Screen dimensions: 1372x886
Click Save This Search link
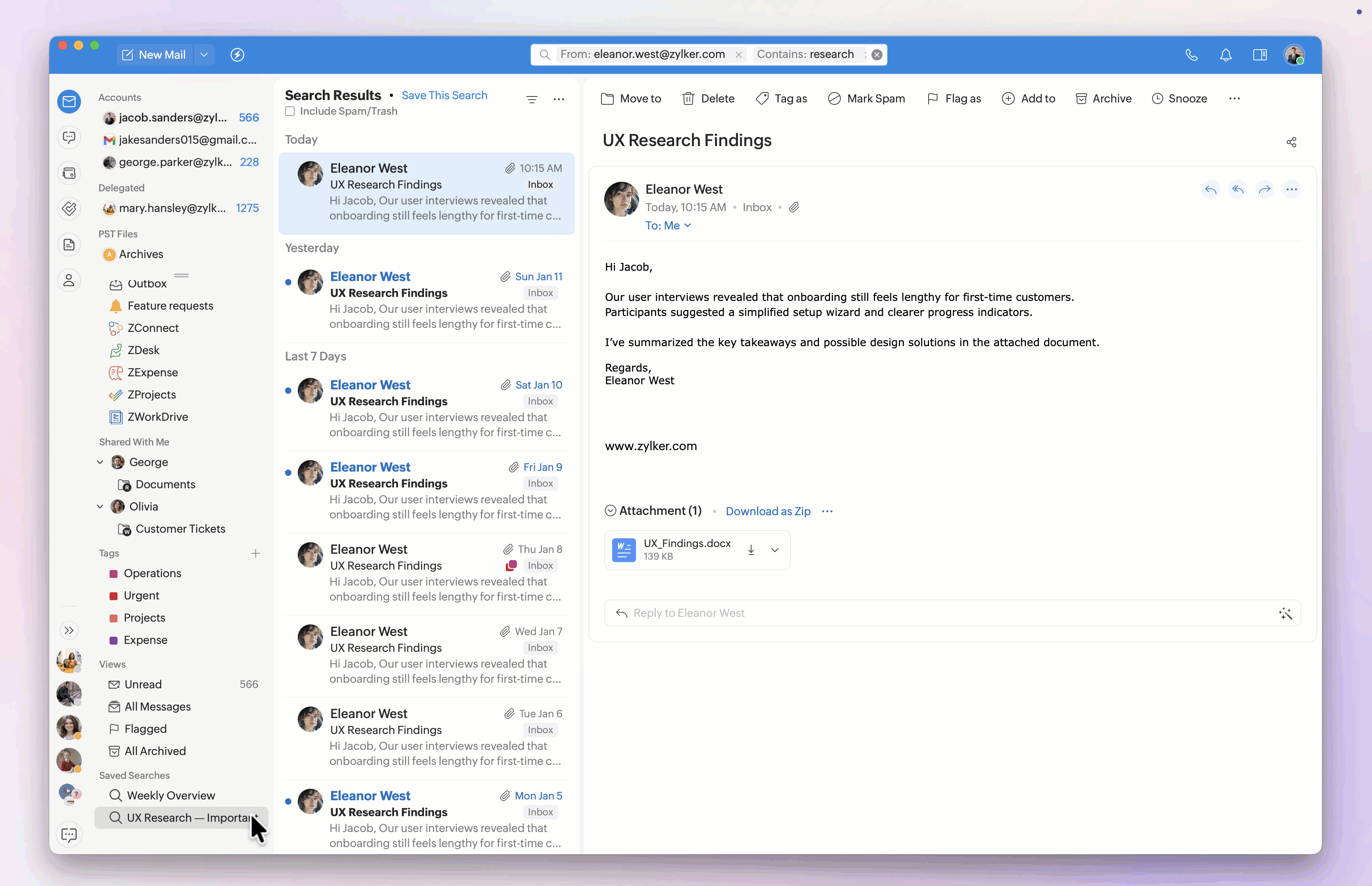444,96
